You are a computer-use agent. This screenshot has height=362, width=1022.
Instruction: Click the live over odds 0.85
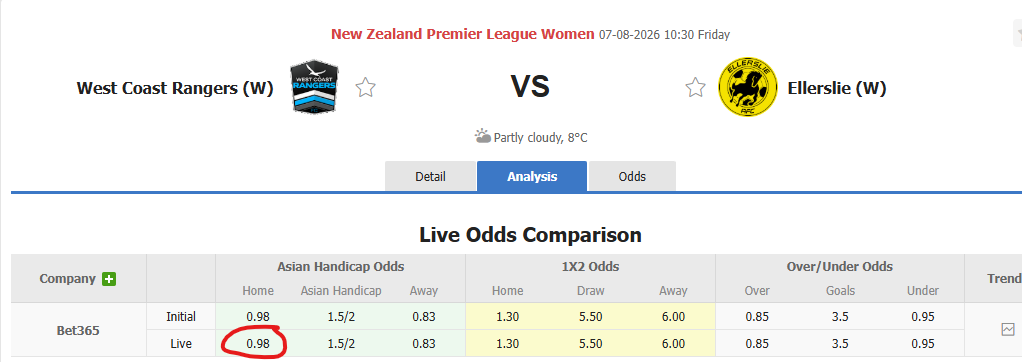pos(757,343)
